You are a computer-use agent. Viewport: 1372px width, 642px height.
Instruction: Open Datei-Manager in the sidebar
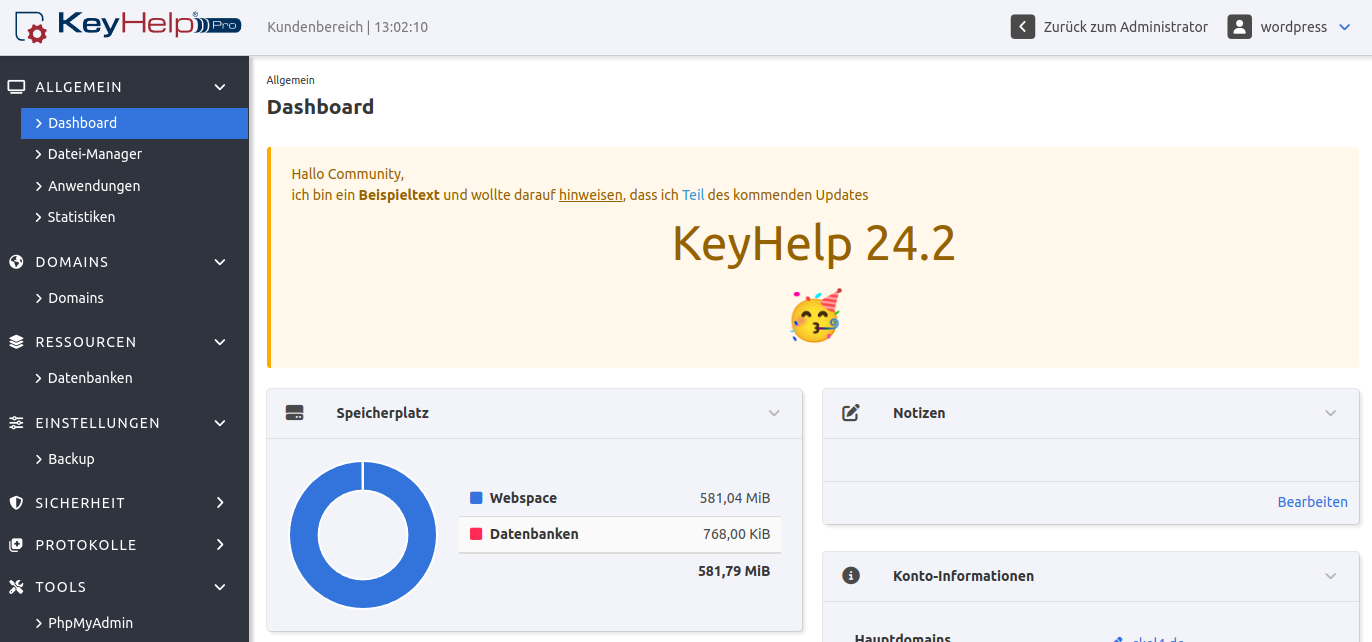click(95, 154)
